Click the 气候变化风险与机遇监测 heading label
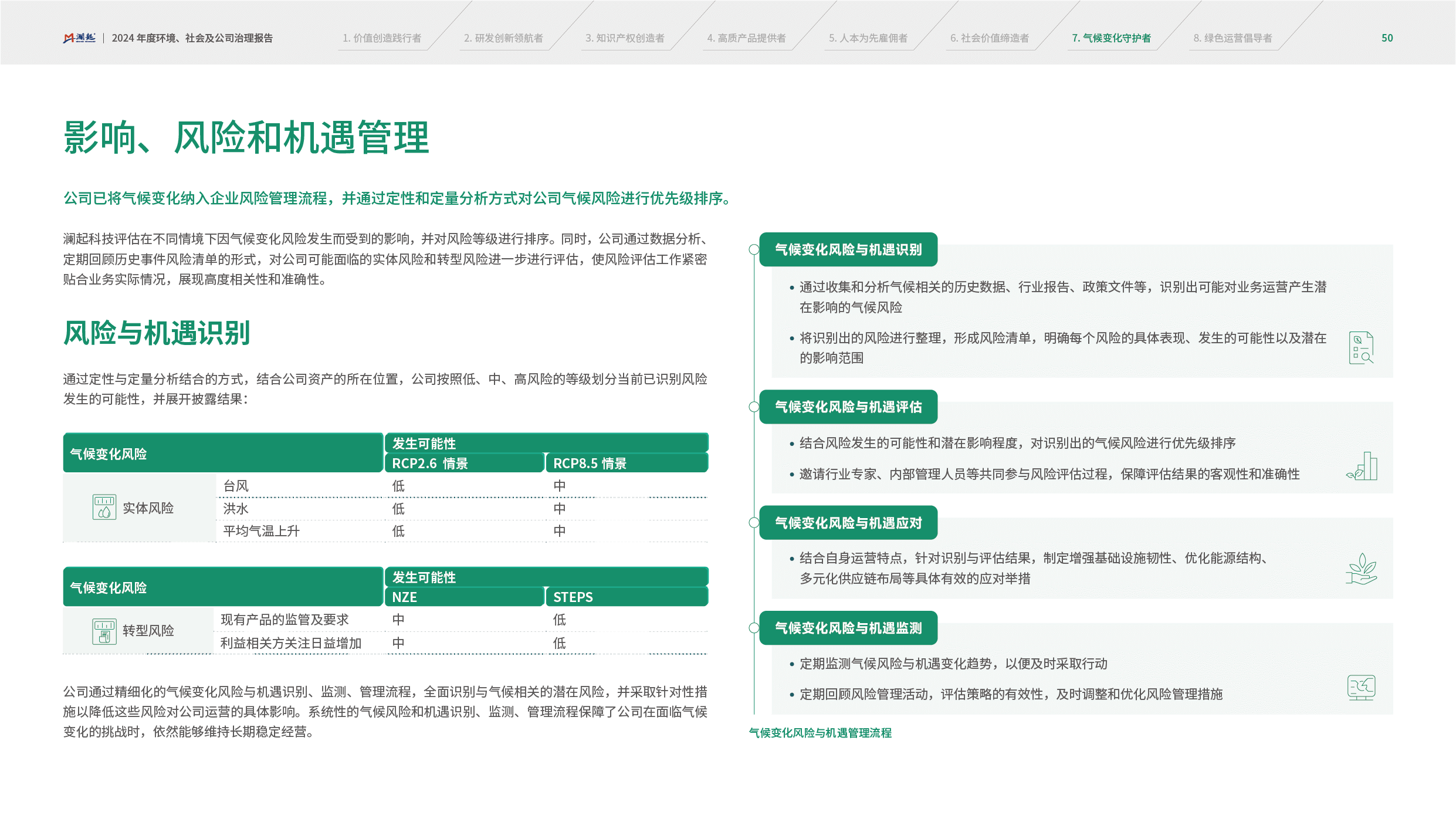This screenshot has width=1456, height=815. point(848,628)
